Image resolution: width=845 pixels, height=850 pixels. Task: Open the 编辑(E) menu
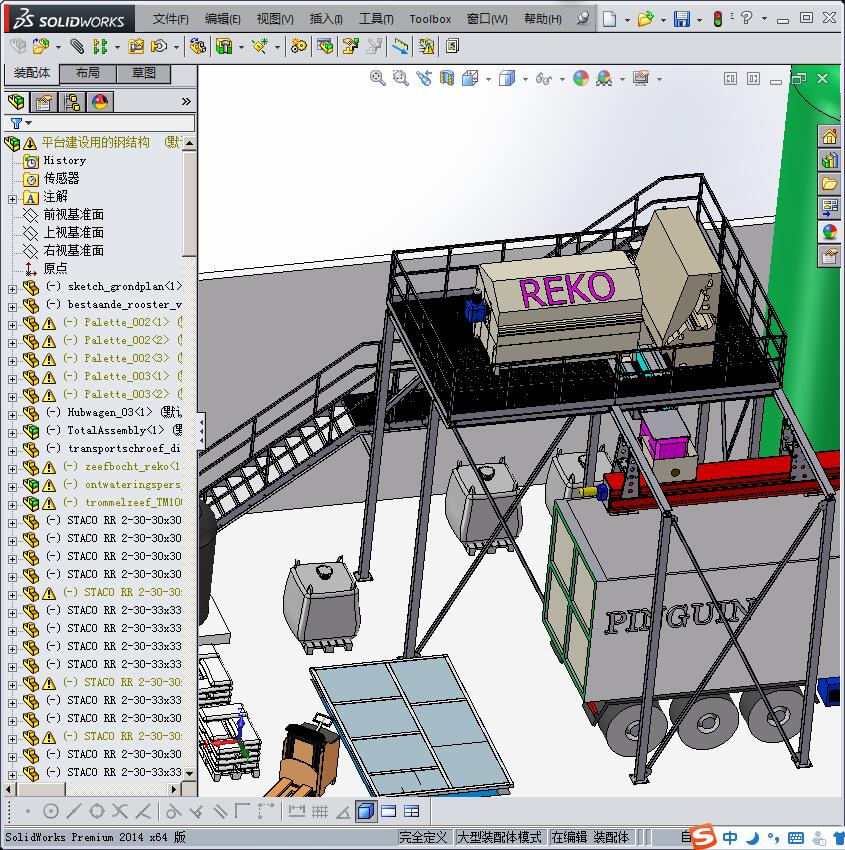222,19
